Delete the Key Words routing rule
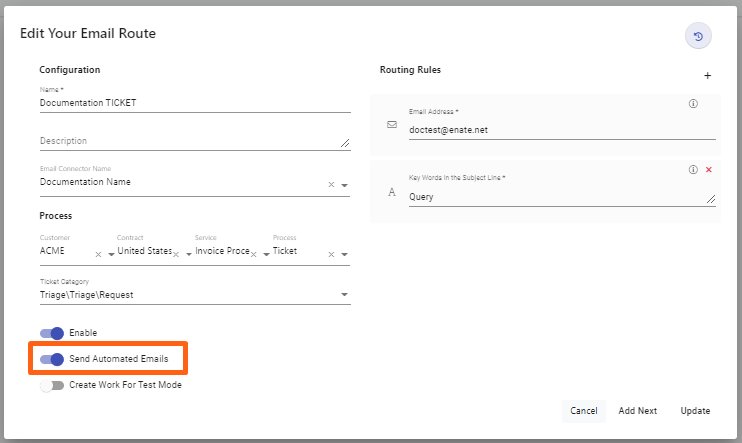Viewport: 742px width, 443px height. click(709, 170)
